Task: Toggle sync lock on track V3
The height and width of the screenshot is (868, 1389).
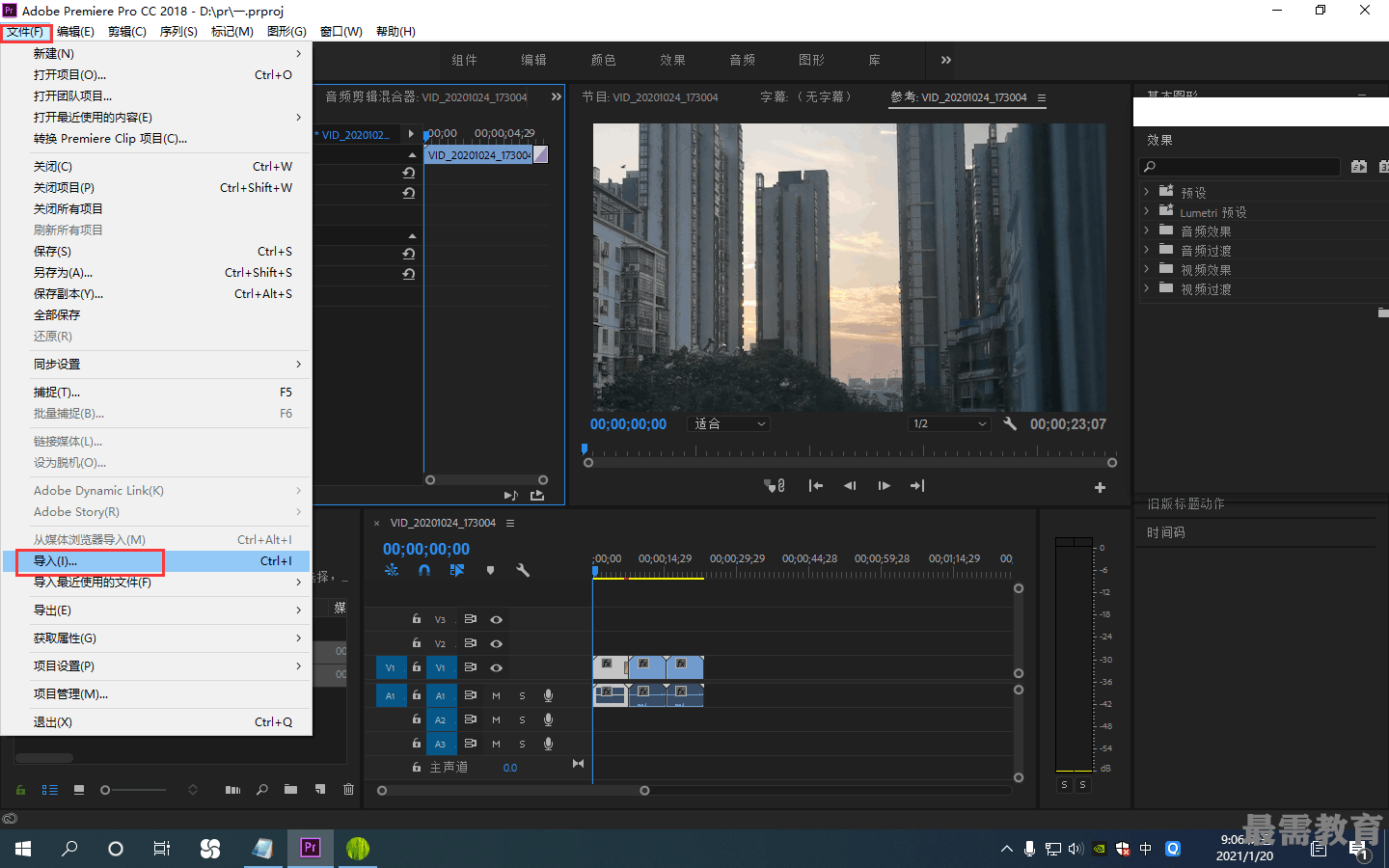Action: (471, 619)
